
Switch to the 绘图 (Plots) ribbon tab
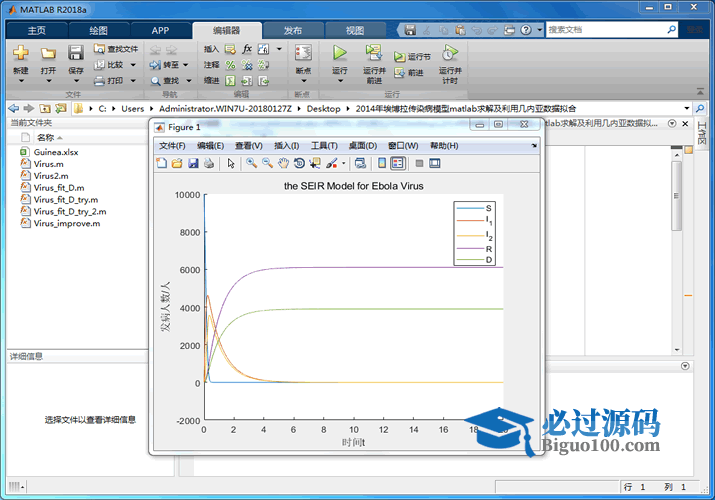pyautogui.click(x=98, y=30)
